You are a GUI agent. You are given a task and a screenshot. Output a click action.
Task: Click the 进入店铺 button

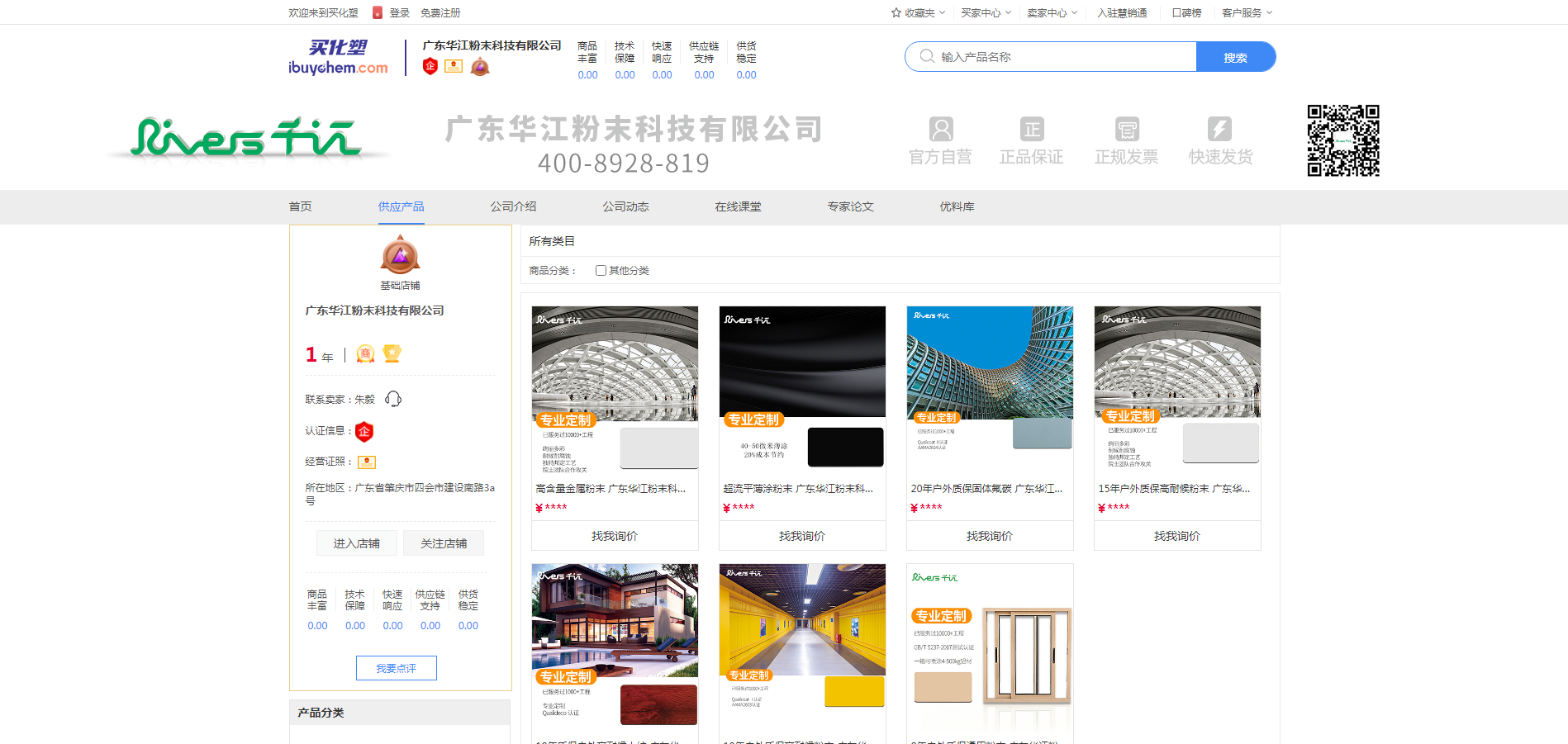(x=356, y=543)
